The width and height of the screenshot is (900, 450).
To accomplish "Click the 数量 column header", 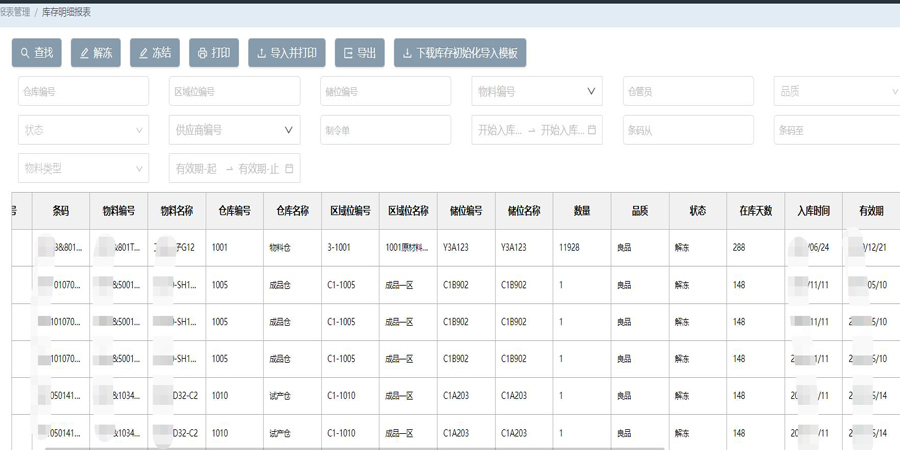I will tap(581, 211).
